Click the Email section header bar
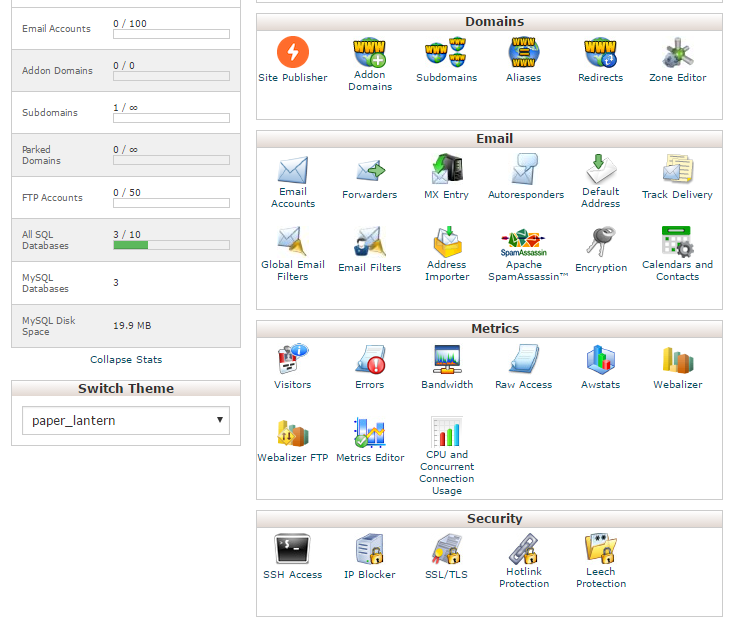This screenshot has width=736, height=622. 489,139
